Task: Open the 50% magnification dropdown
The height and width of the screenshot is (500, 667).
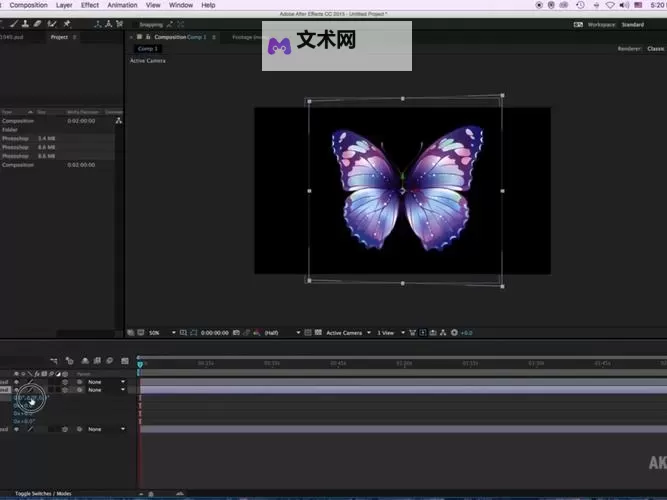Action: [x=162, y=333]
